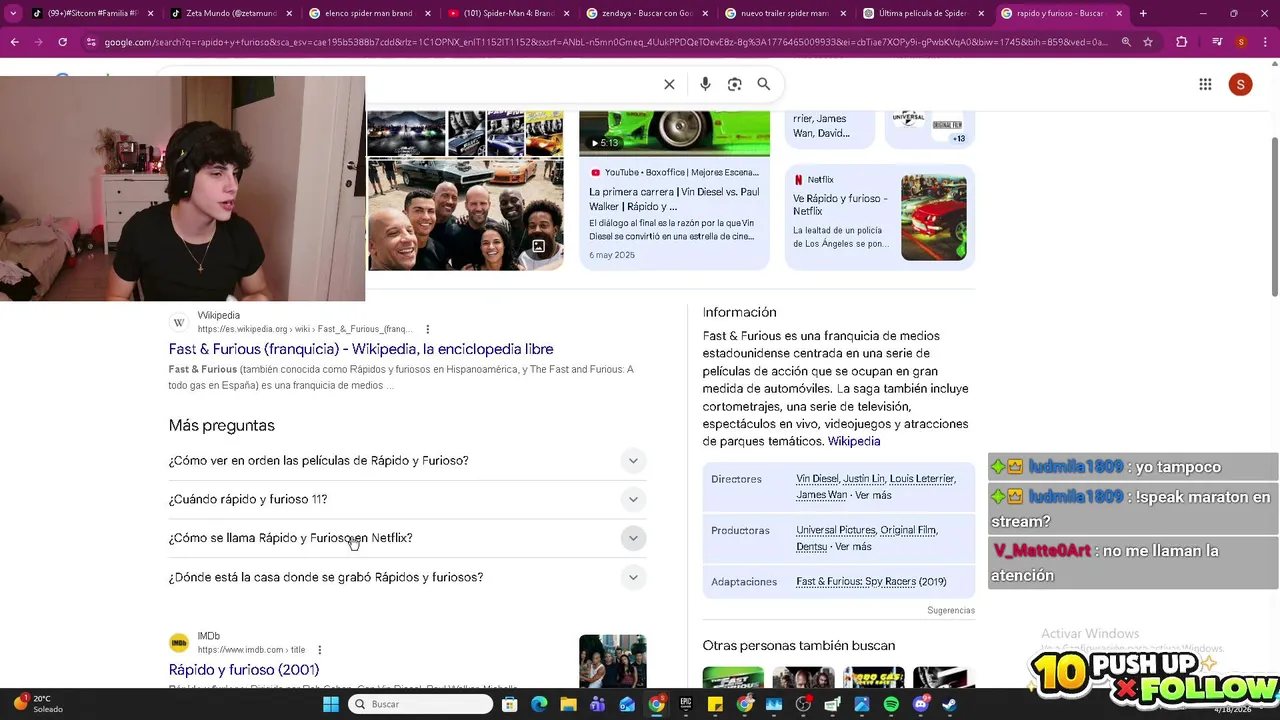Open Chrome media control icon
Viewport: 1280px width, 720px height.
tap(1216, 42)
